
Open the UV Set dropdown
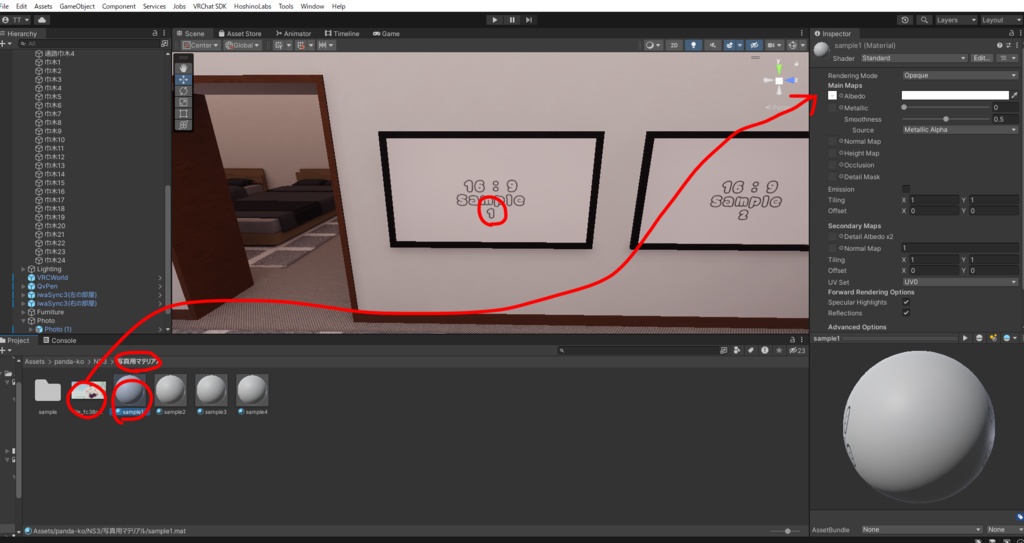[x=960, y=282]
